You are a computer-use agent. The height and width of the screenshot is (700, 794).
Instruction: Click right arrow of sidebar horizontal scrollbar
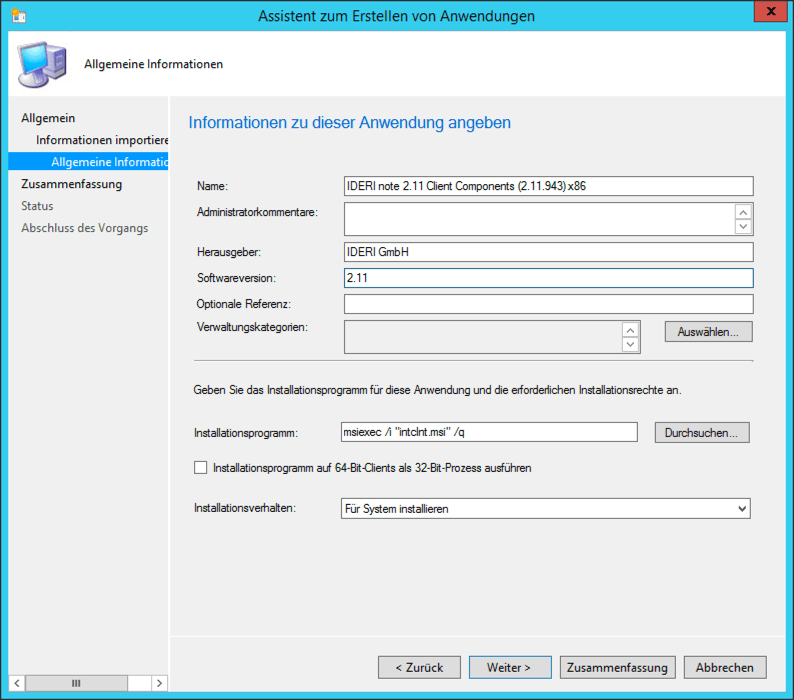(160, 683)
